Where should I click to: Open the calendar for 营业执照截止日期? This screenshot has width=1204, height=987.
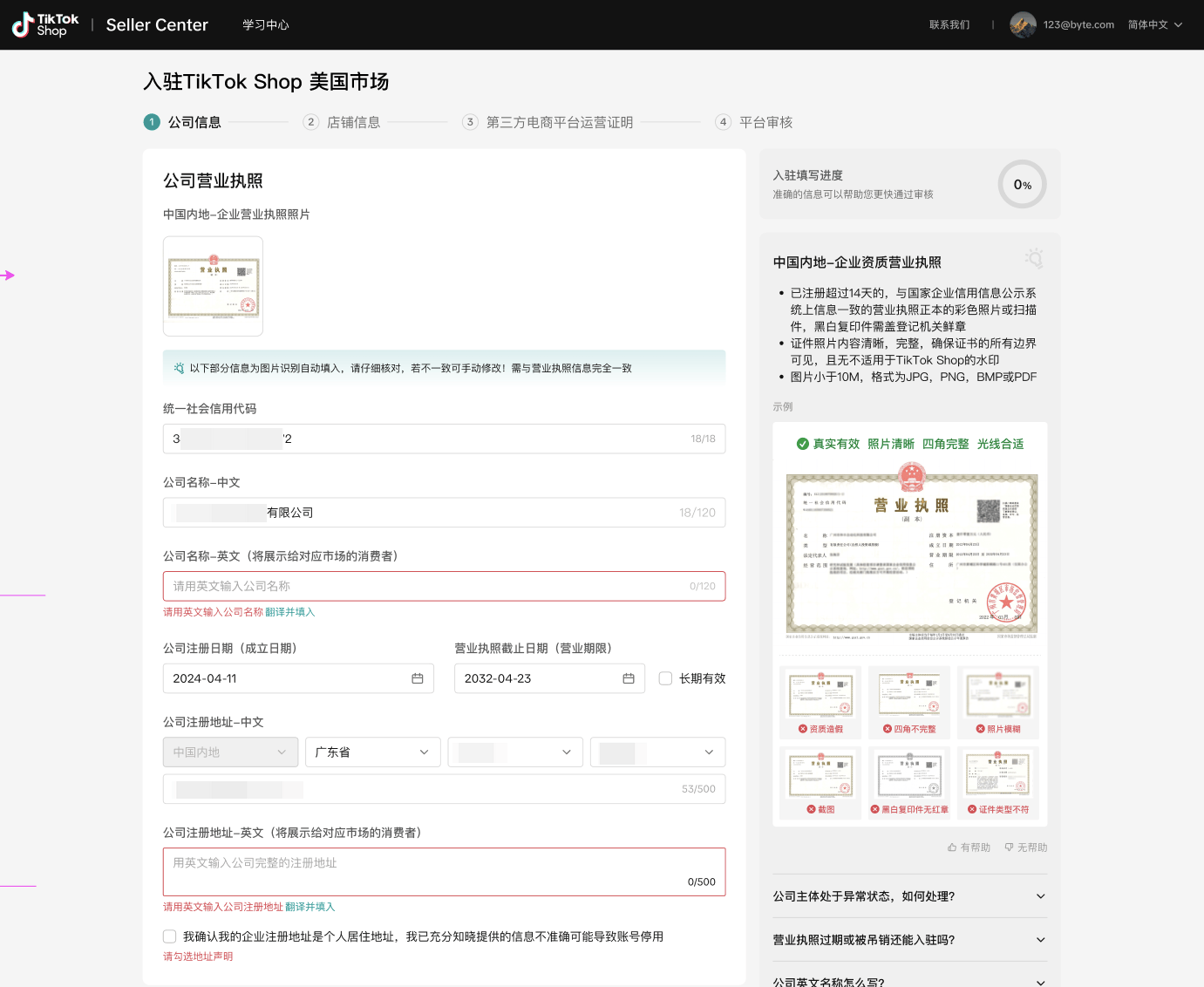tap(628, 678)
